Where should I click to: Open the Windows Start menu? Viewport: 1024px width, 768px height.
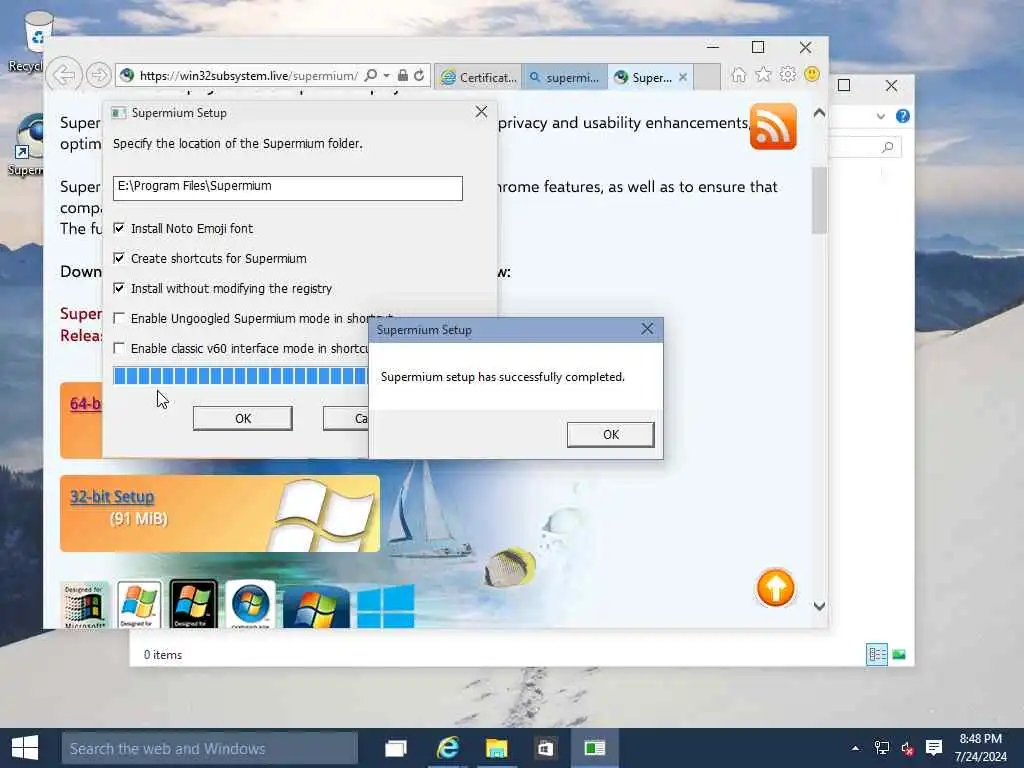coord(25,748)
